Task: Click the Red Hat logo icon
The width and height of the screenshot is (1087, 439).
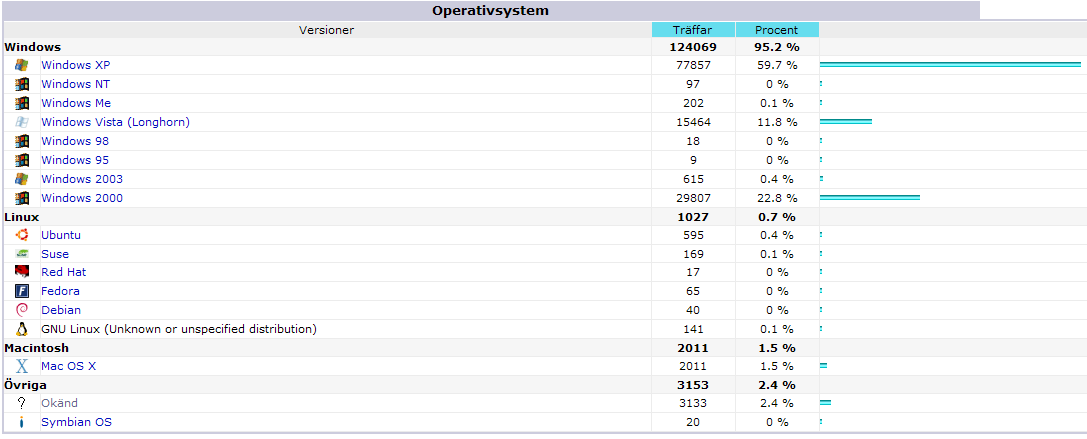Action: [x=21, y=272]
